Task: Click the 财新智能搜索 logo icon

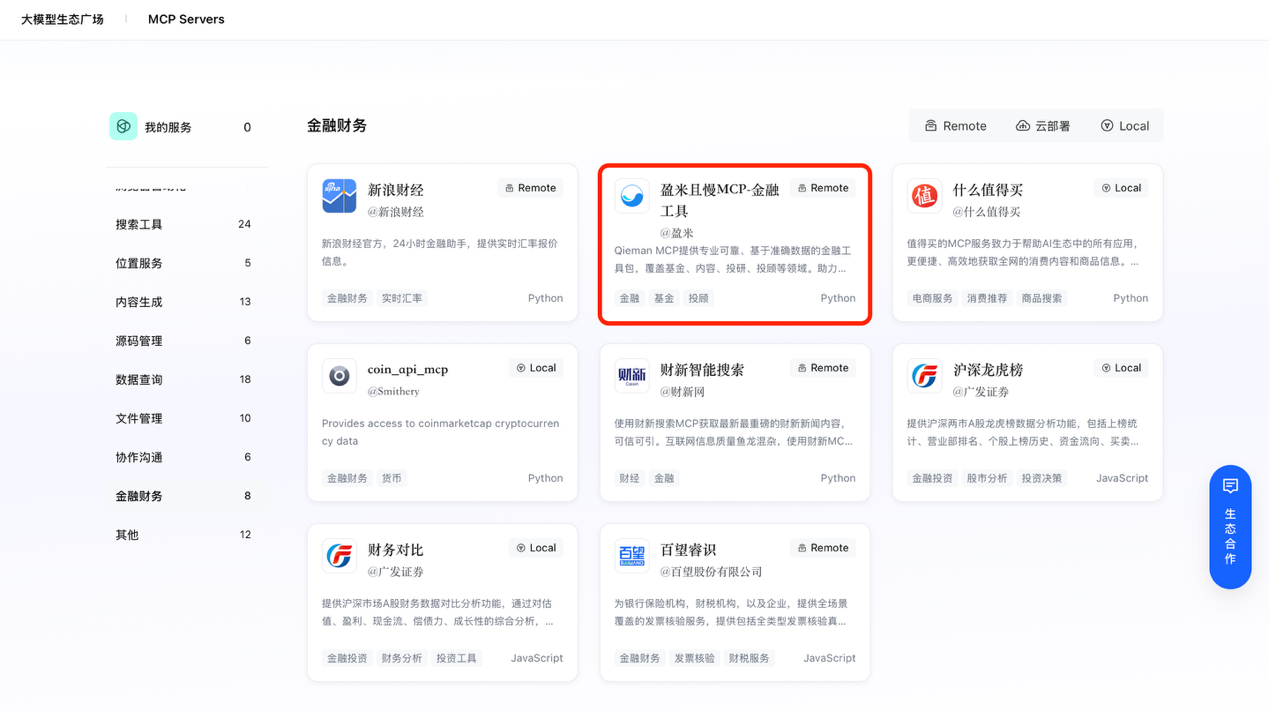Action: [632, 376]
